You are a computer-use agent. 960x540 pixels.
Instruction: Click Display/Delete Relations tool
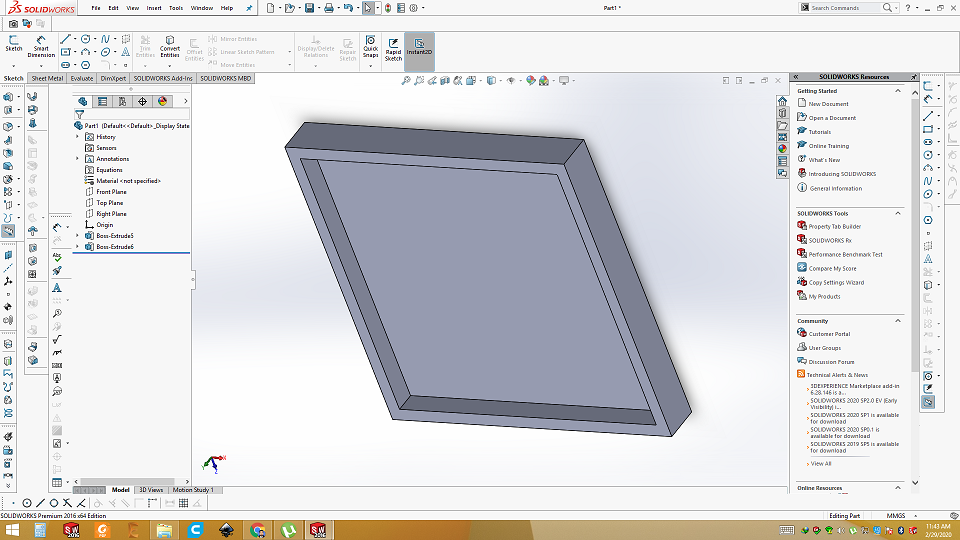[316, 47]
